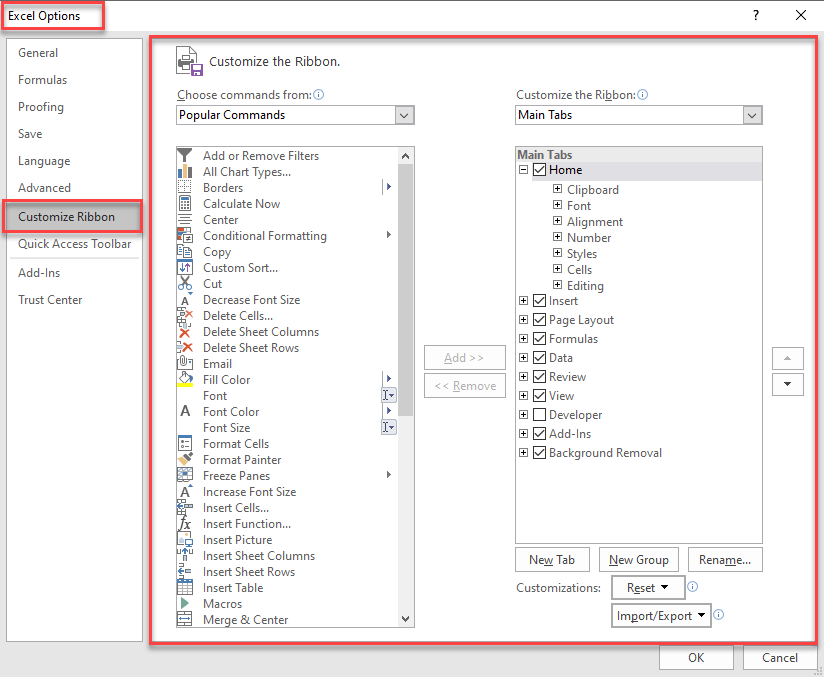The image size is (824, 677).
Task: Click the Decrease Font Size icon
Action: click(x=184, y=300)
